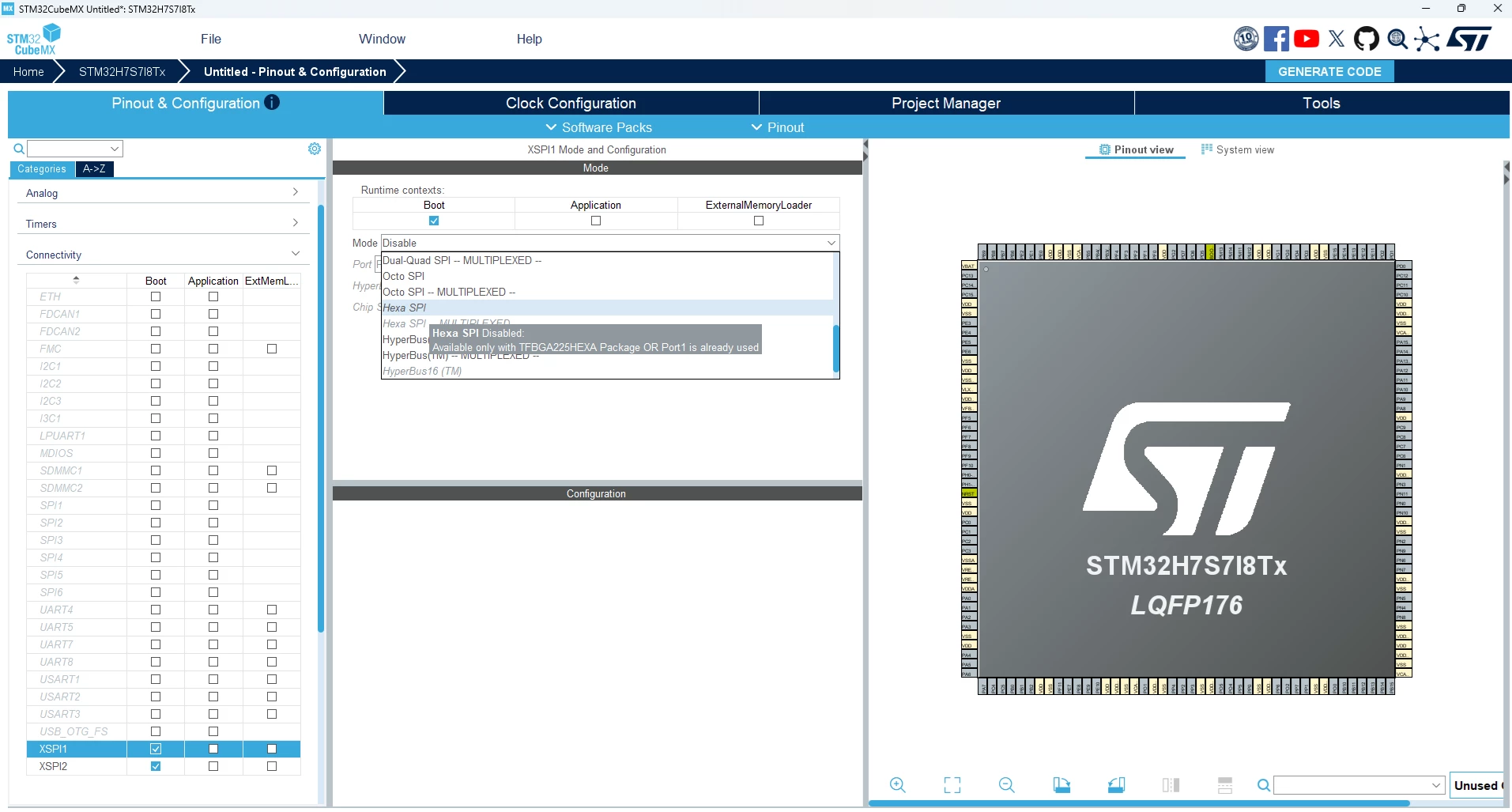The height and width of the screenshot is (812, 1512).
Task: Click the STM32H7S7I8Tx breadcrumb
Action: point(122,71)
